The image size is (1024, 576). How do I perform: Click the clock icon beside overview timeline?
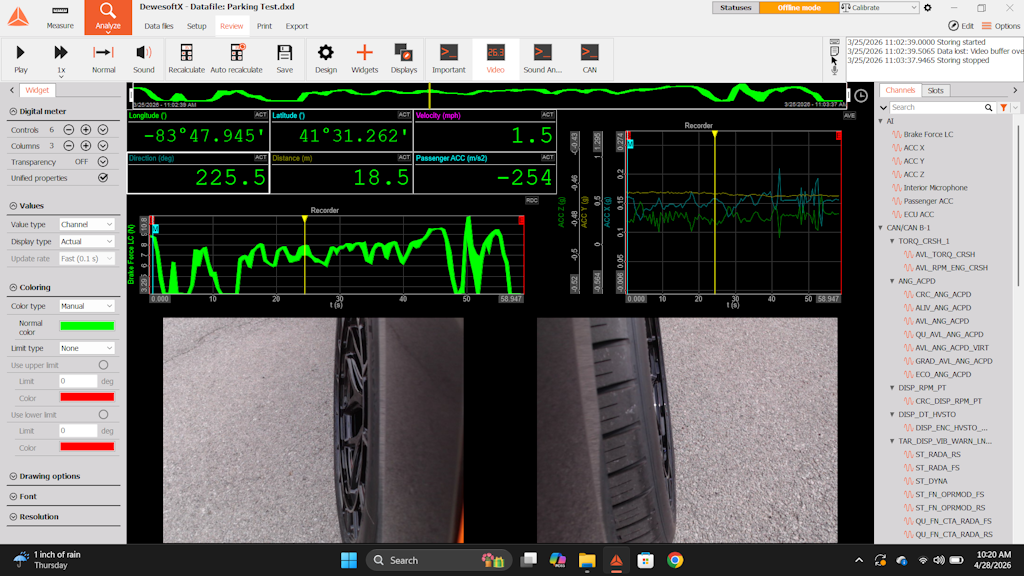(x=861, y=96)
